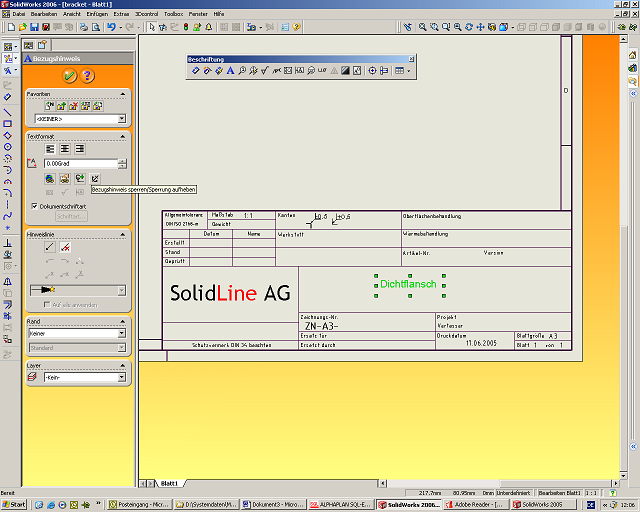Viewport: 640px width, 512px height.
Task: Select the note 'A' tool in Beschriftung toolbar
Action: click(230, 71)
